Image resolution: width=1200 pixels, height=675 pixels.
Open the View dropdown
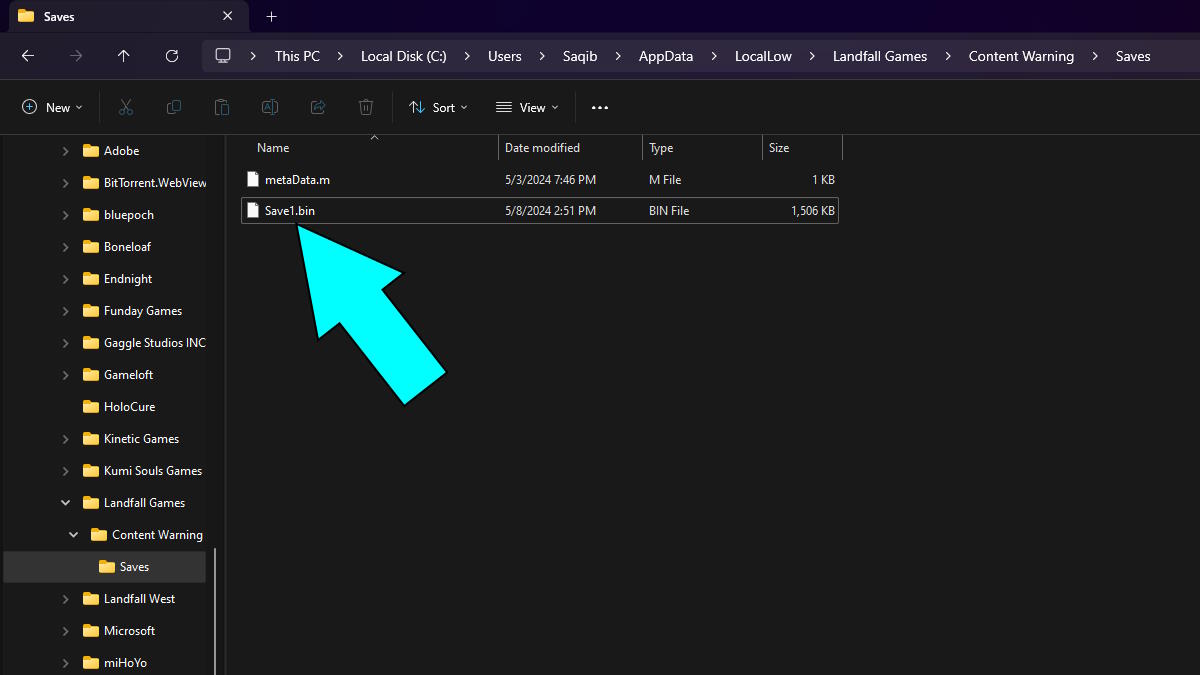(x=526, y=107)
